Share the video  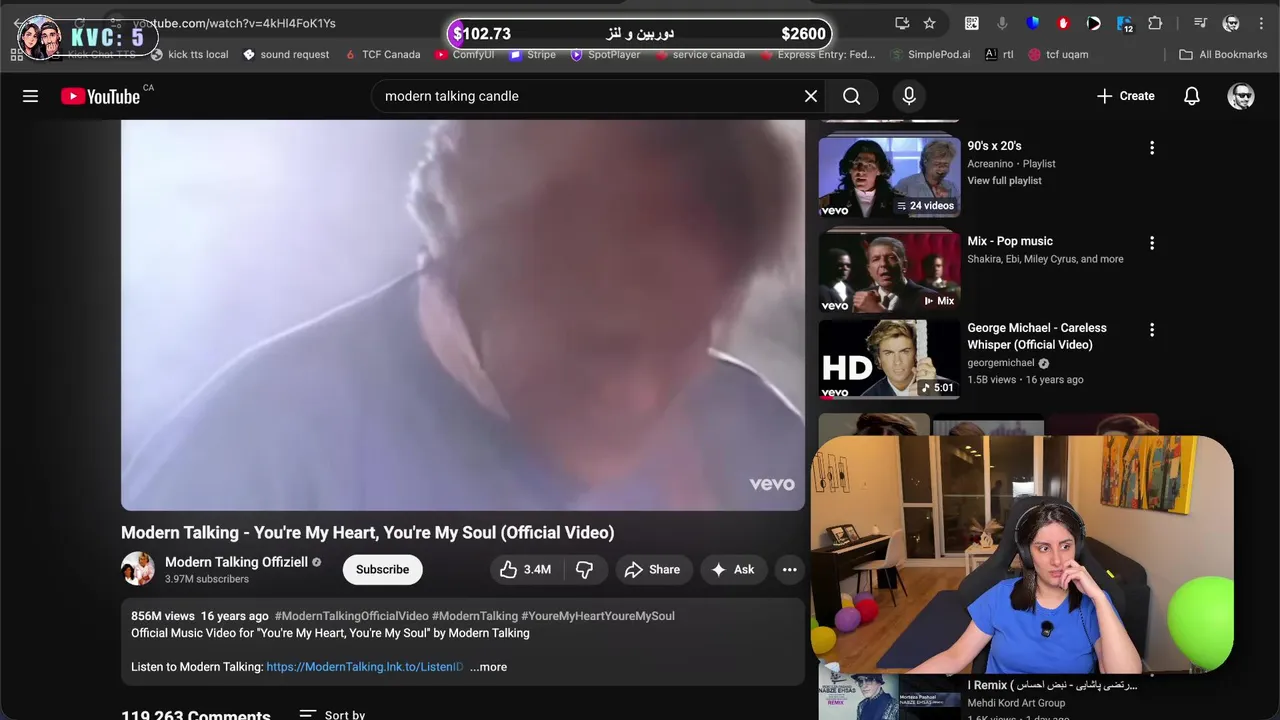tap(652, 570)
